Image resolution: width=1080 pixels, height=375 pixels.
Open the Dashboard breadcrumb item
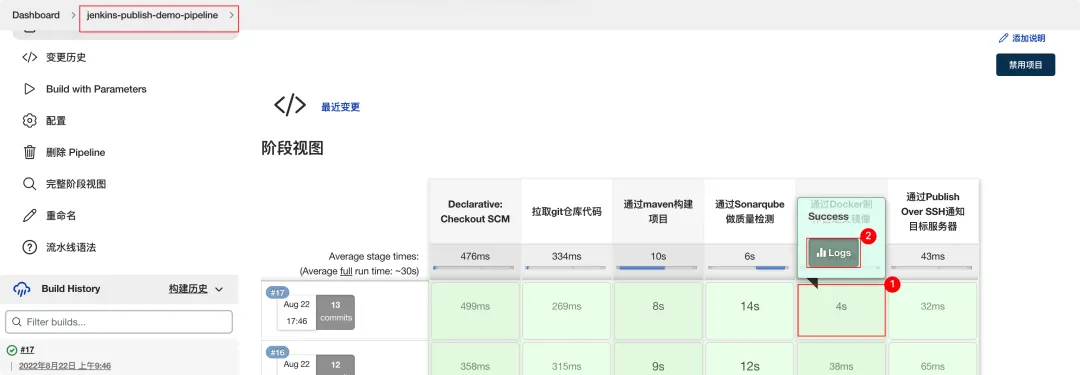pyautogui.click(x=36, y=15)
